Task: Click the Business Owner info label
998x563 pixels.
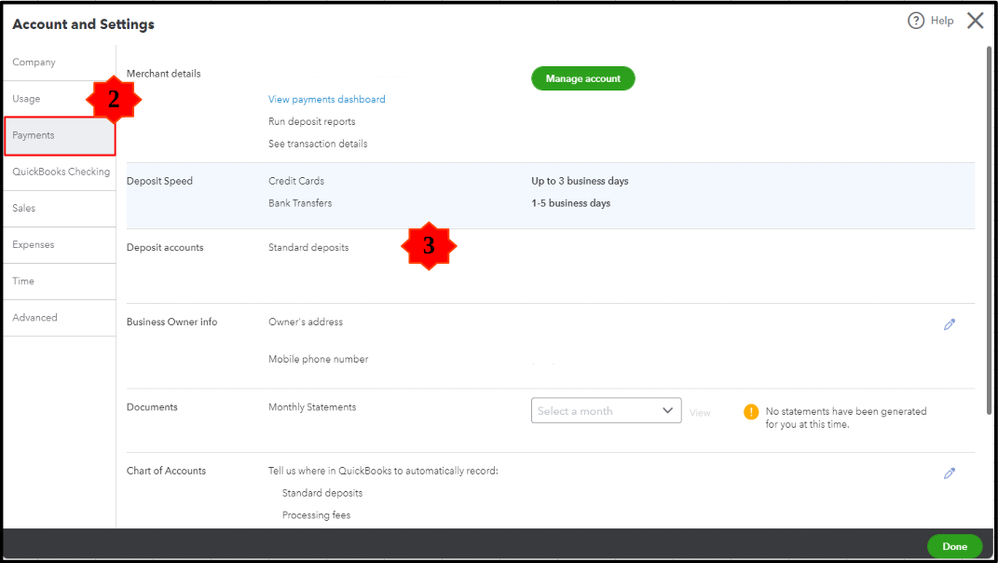Action: pos(172,322)
